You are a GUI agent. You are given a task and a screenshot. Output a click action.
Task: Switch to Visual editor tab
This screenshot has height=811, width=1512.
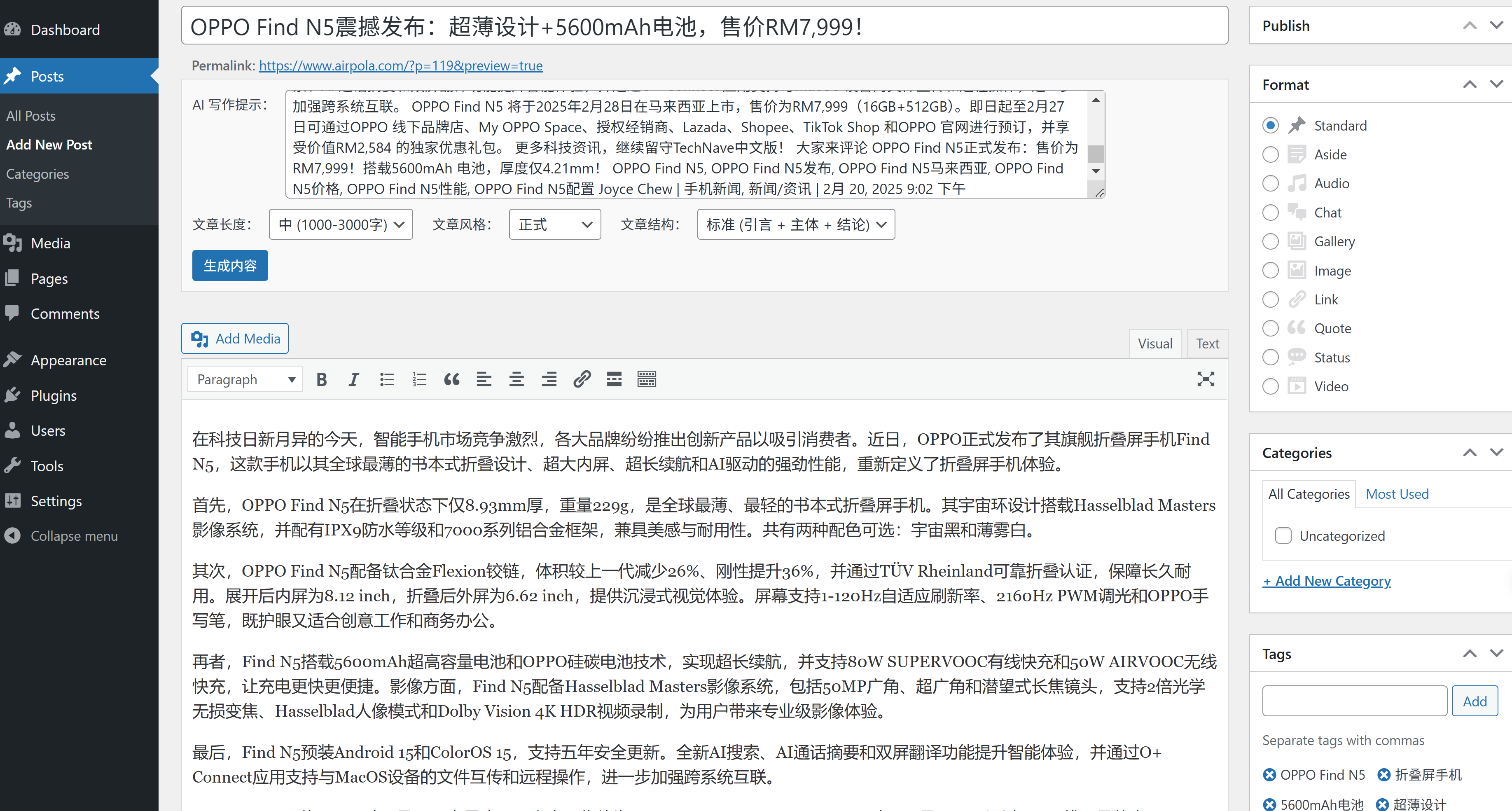[x=1154, y=344]
